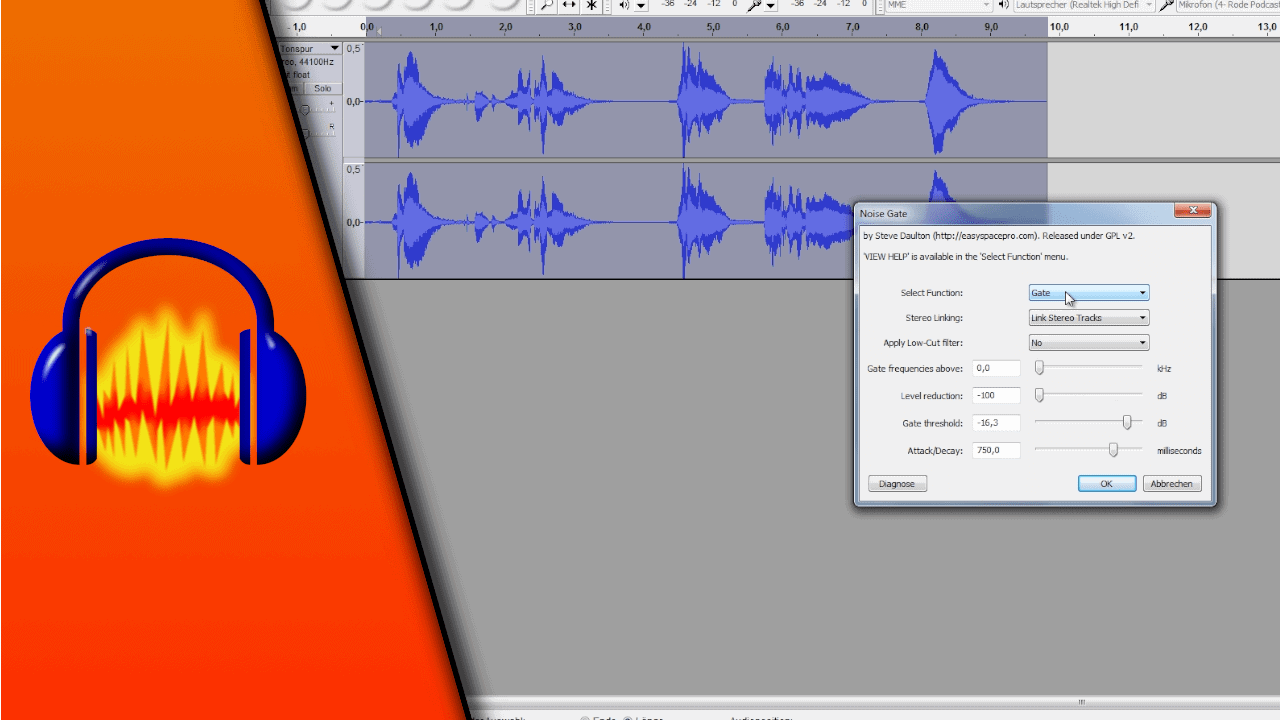Enable Solo on the Tonspur track
Viewport: 1280px width, 720px height.
coord(323,88)
